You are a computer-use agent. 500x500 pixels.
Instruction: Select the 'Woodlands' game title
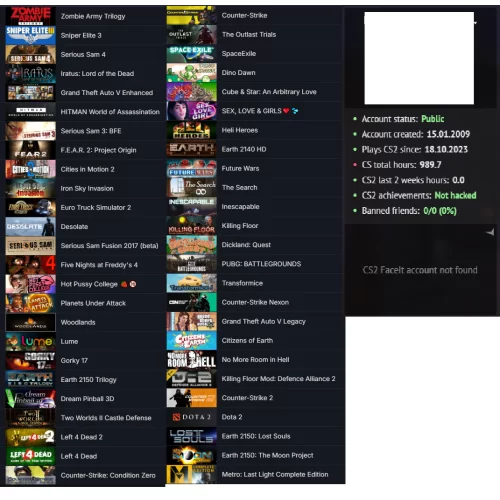(78, 322)
